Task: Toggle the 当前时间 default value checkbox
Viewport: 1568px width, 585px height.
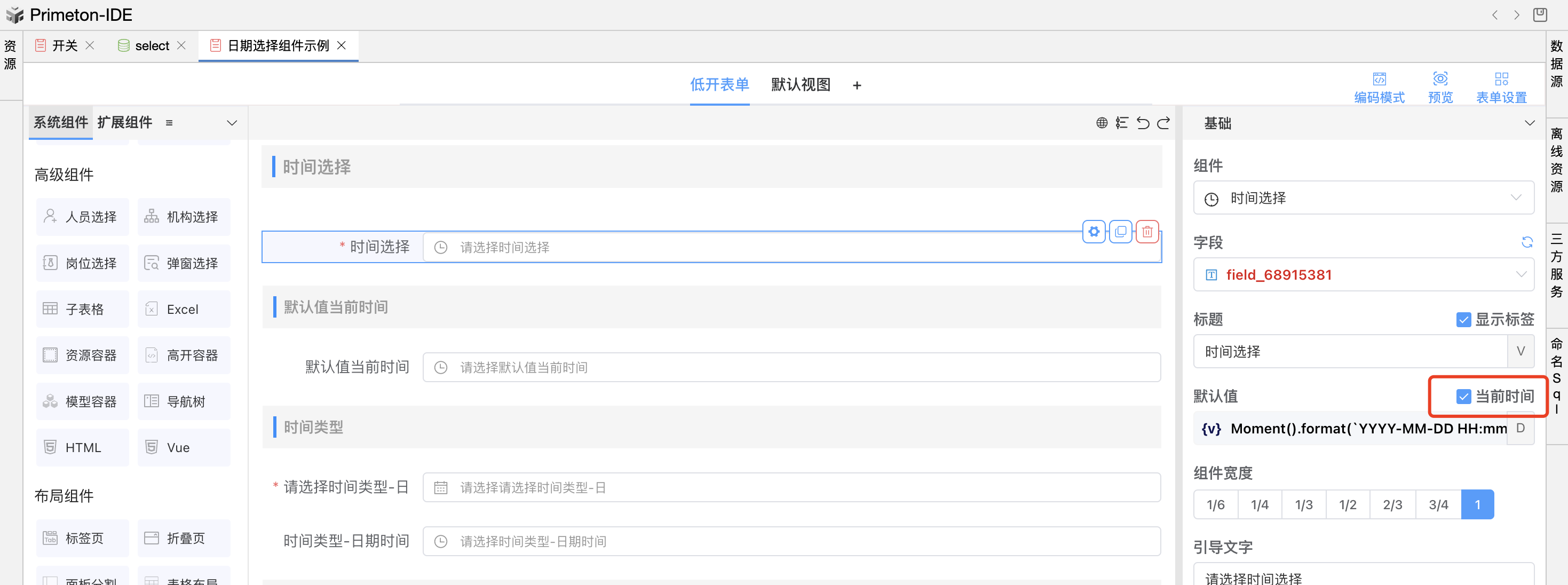Action: 1463,396
